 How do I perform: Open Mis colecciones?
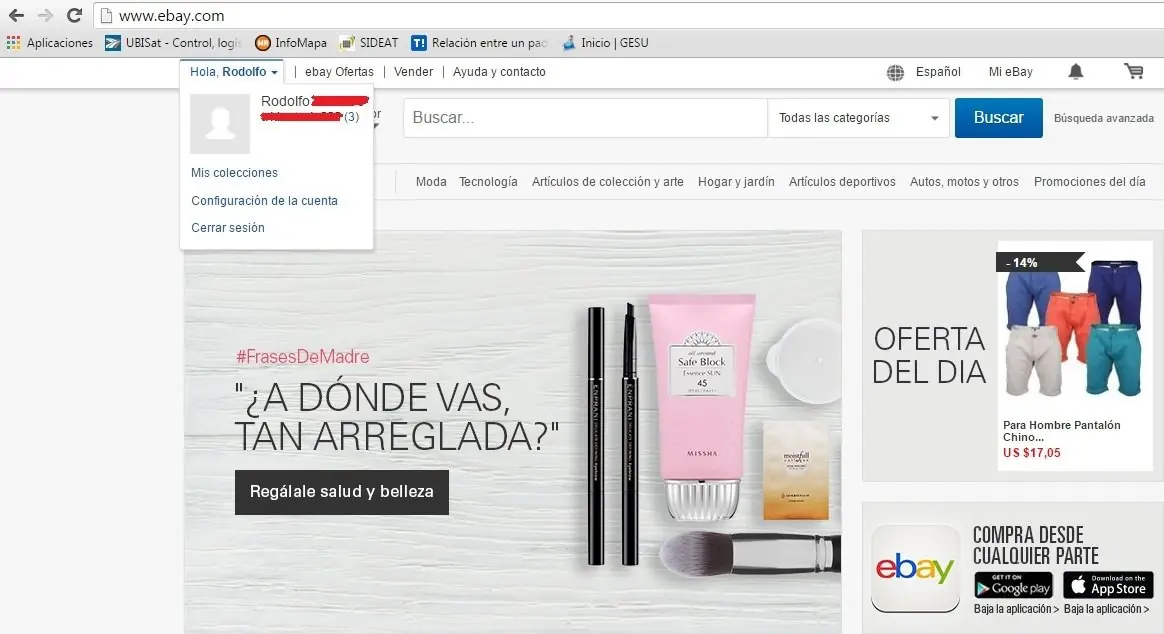235,172
